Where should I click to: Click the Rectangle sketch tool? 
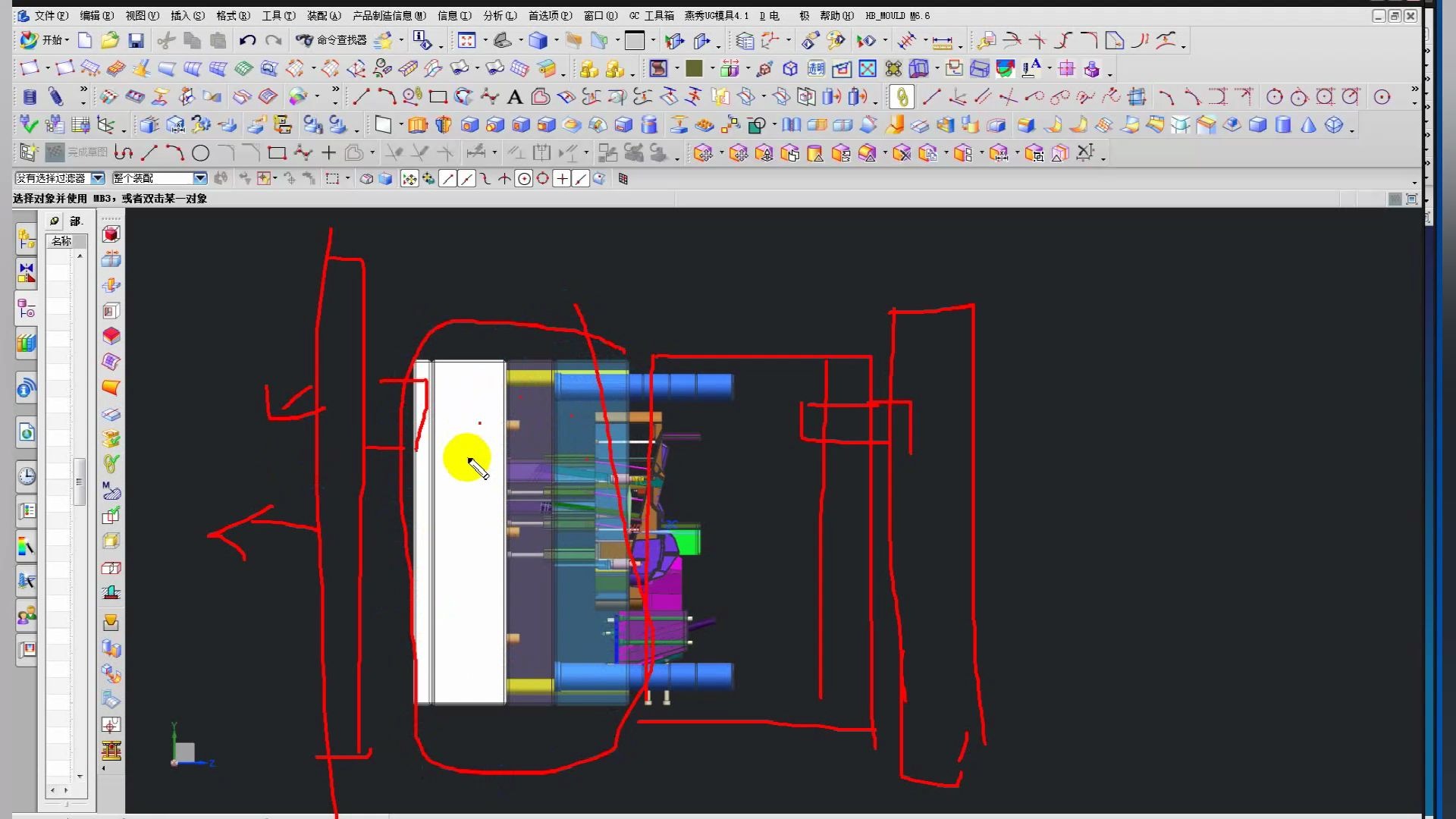[277, 153]
